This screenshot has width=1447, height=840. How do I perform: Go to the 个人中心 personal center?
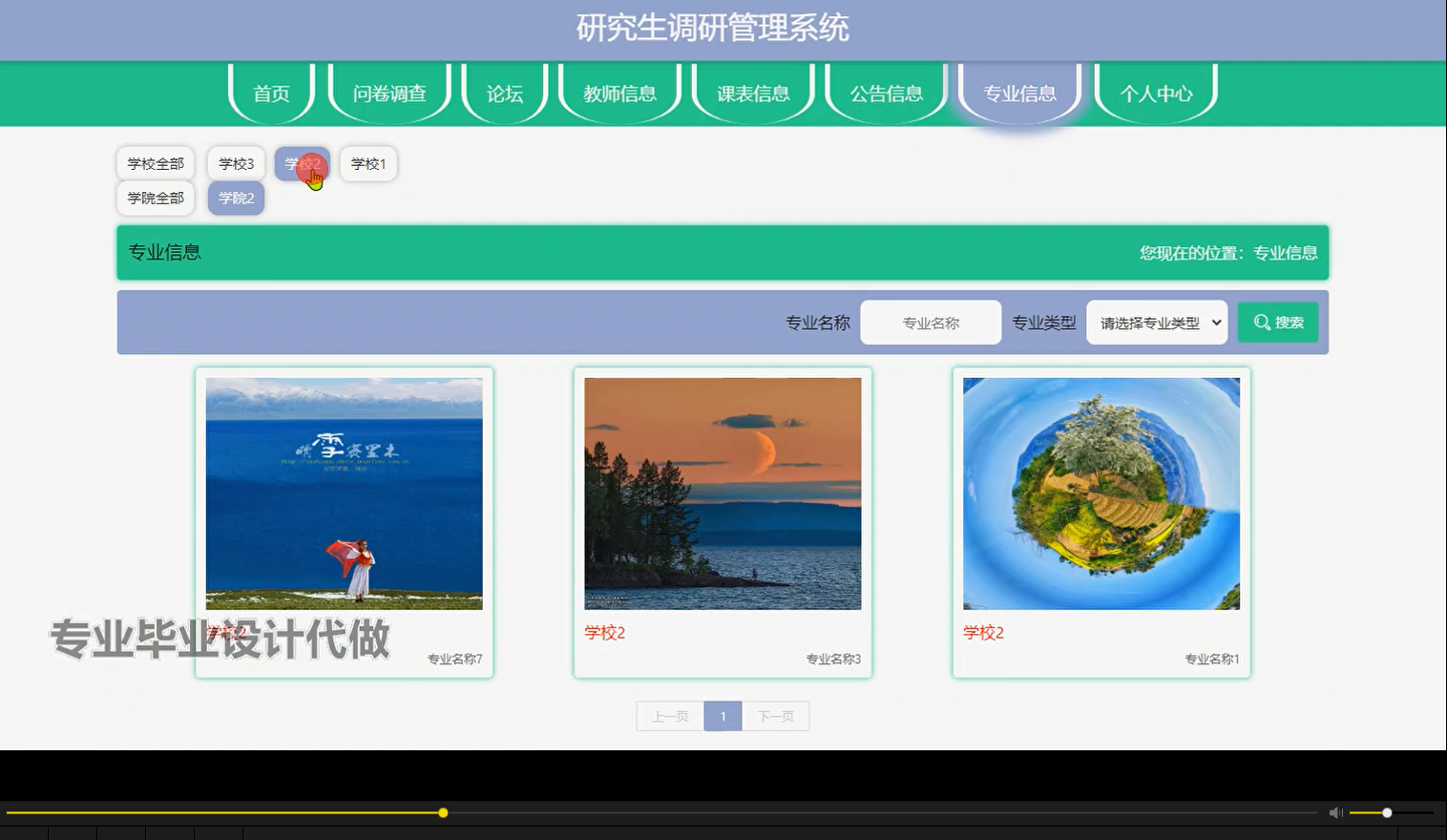pyautogui.click(x=1156, y=93)
